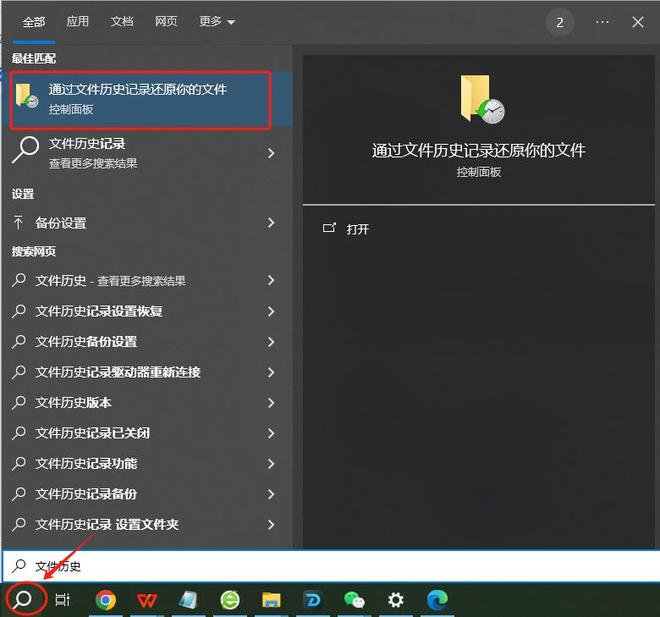Open Settings gear icon on taskbar
Image resolution: width=660 pixels, height=617 pixels.
(x=396, y=600)
